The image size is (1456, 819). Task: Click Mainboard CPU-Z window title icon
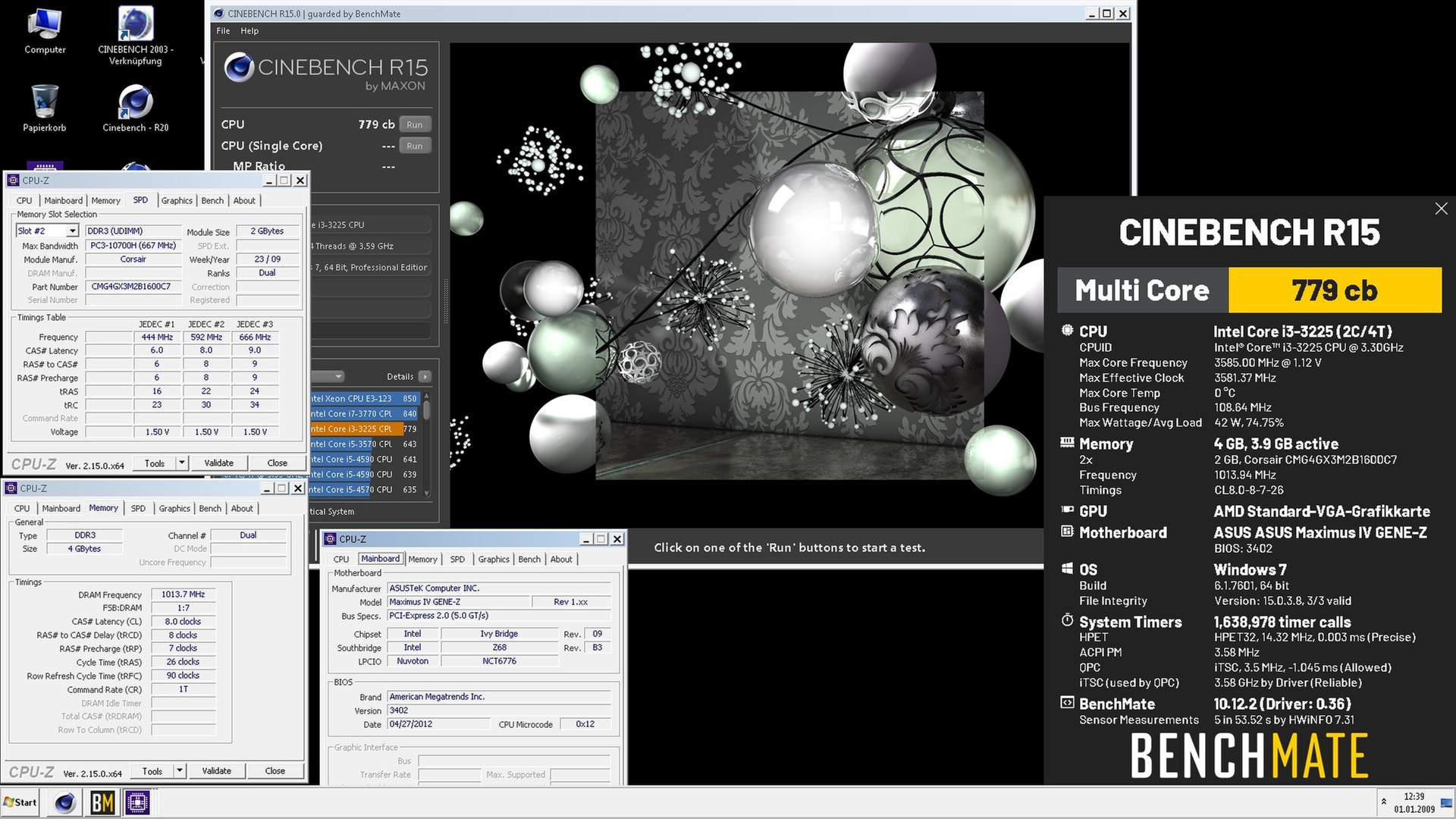pyautogui.click(x=330, y=539)
